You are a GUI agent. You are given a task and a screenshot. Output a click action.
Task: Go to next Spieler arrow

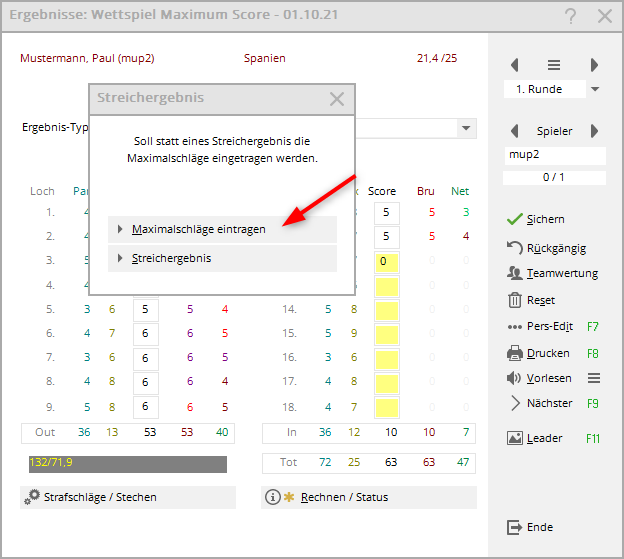(x=594, y=131)
